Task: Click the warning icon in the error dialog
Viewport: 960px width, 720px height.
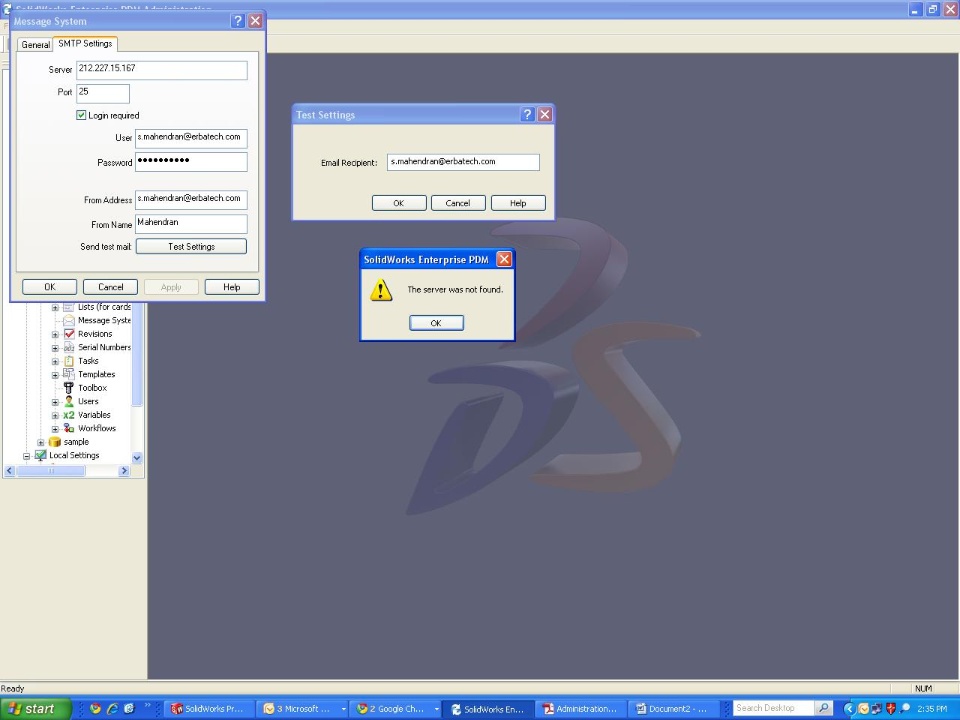Action: click(x=381, y=290)
